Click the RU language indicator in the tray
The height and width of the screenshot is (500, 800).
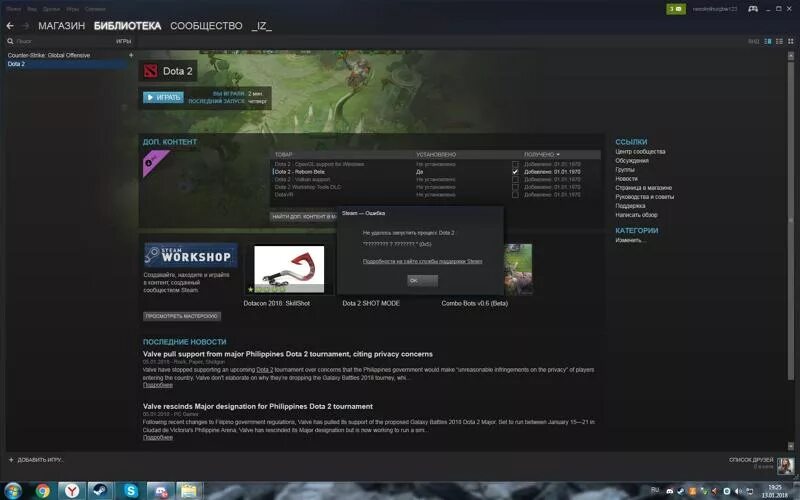[655, 490]
